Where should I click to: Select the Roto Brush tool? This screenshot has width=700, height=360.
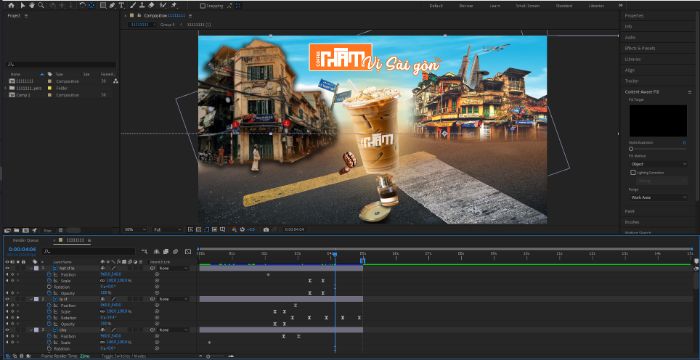163,5
